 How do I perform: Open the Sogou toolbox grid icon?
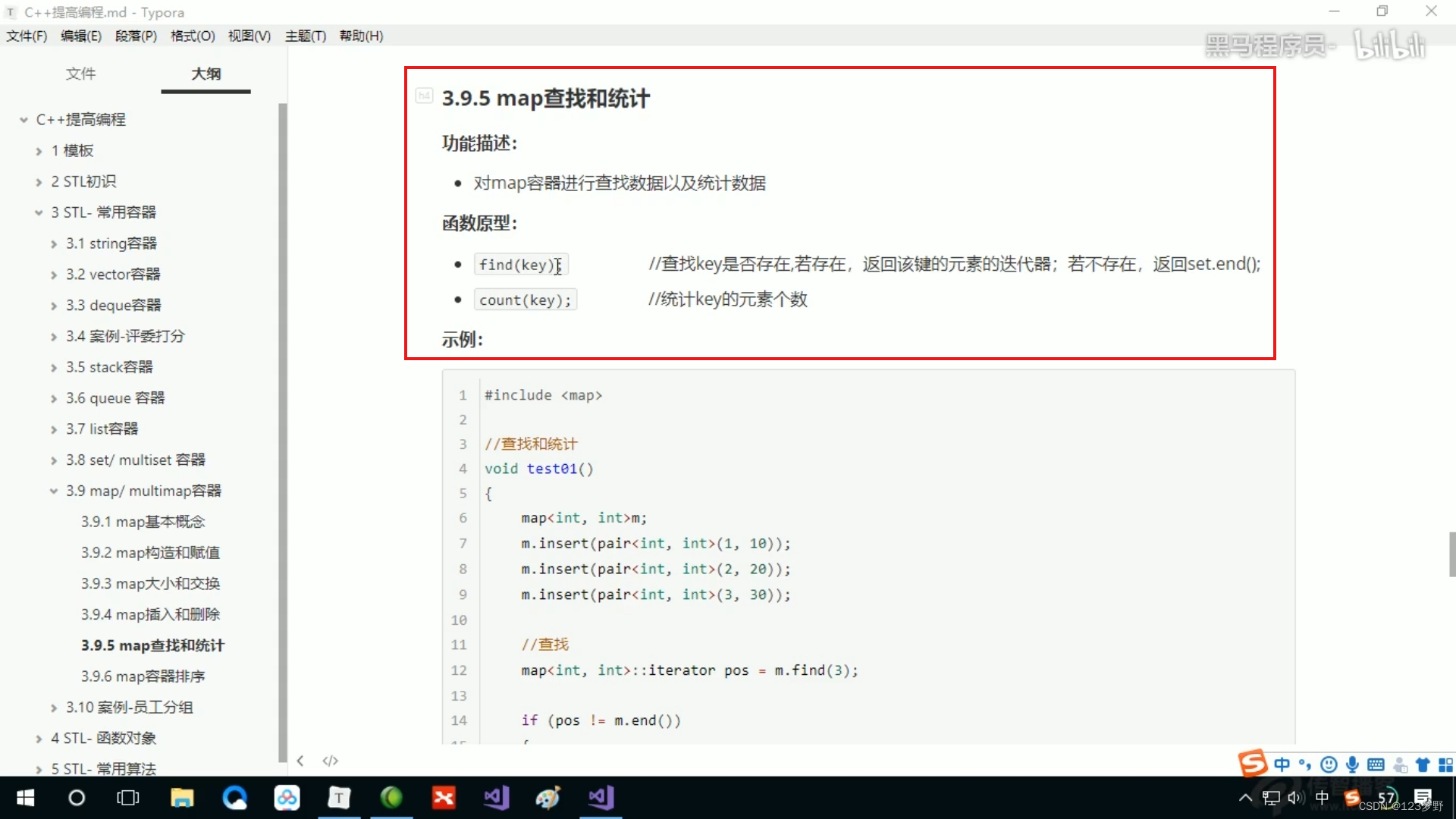click(1445, 764)
